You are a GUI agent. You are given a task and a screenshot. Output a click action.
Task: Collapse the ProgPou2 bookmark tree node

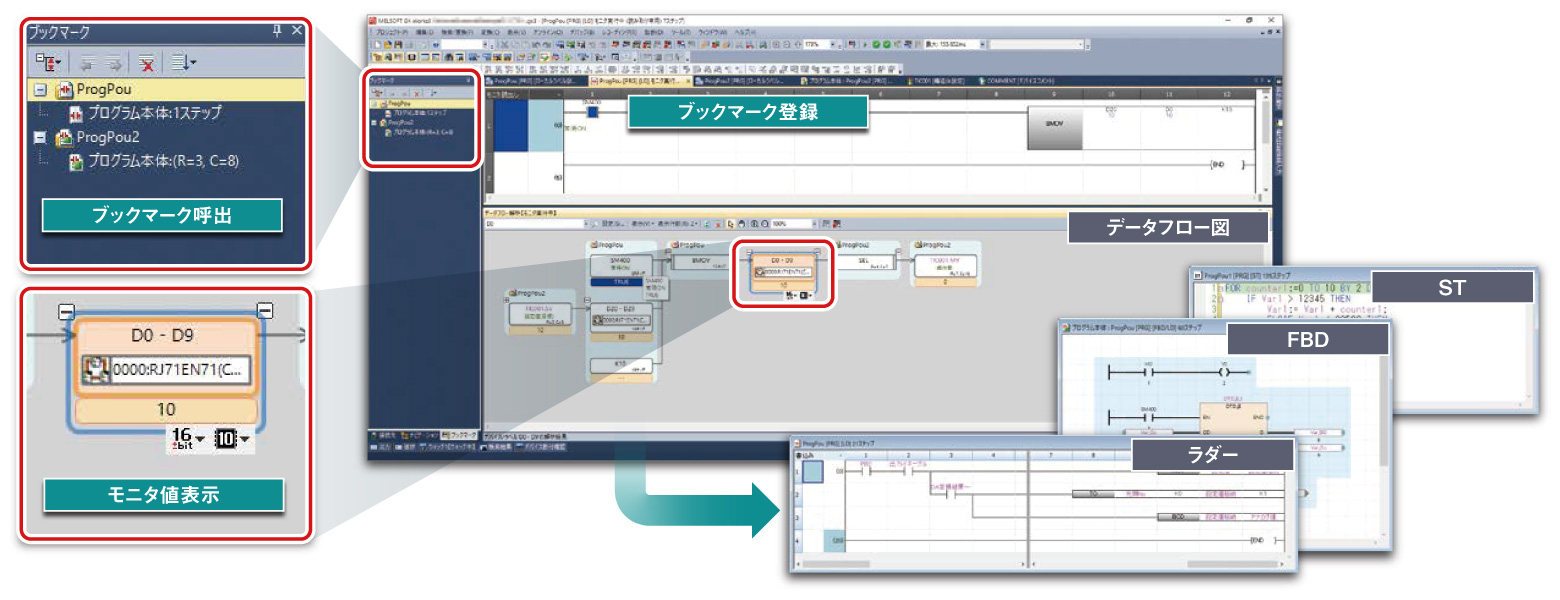40,137
